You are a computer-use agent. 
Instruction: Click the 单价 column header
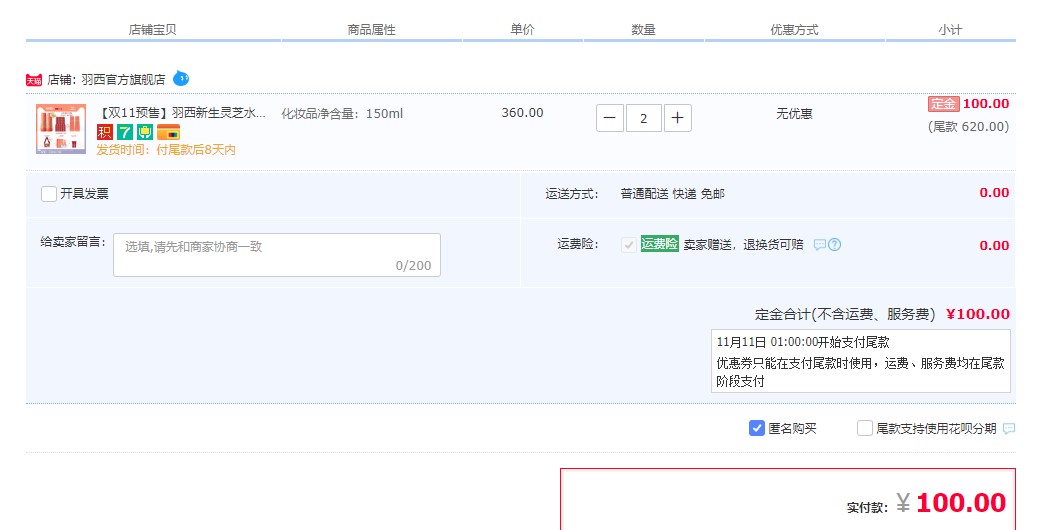[522, 30]
